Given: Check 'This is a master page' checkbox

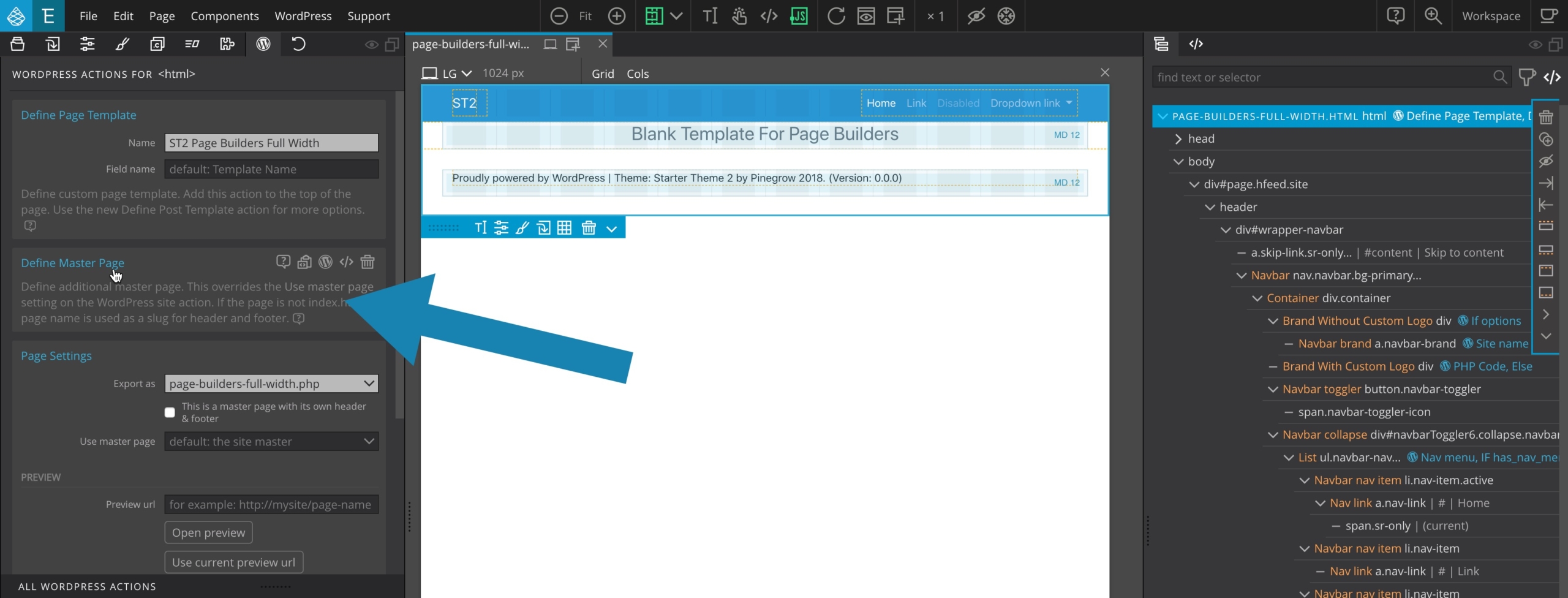Looking at the screenshot, I should click(x=170, y=412).
